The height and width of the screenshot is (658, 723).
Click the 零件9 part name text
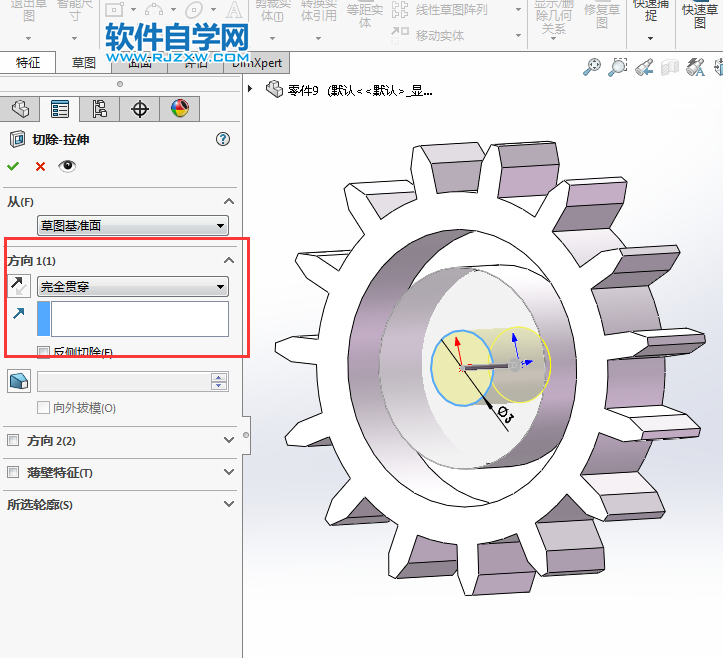(303, 90)
